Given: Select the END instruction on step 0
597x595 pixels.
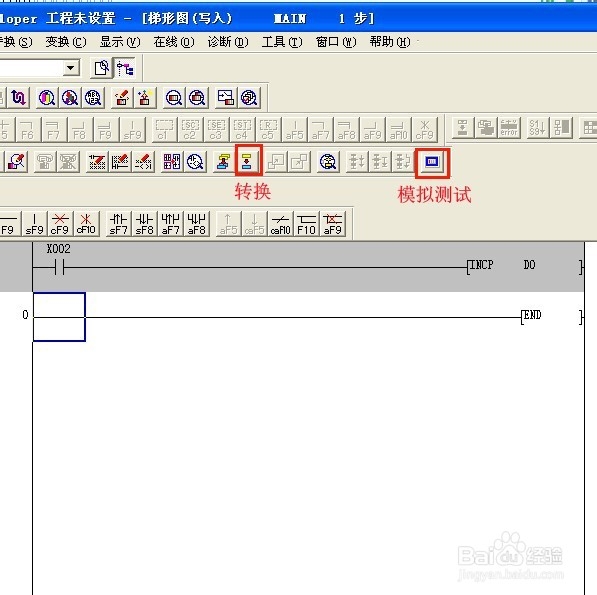Looking at the screenshot, I should point(532,315).
